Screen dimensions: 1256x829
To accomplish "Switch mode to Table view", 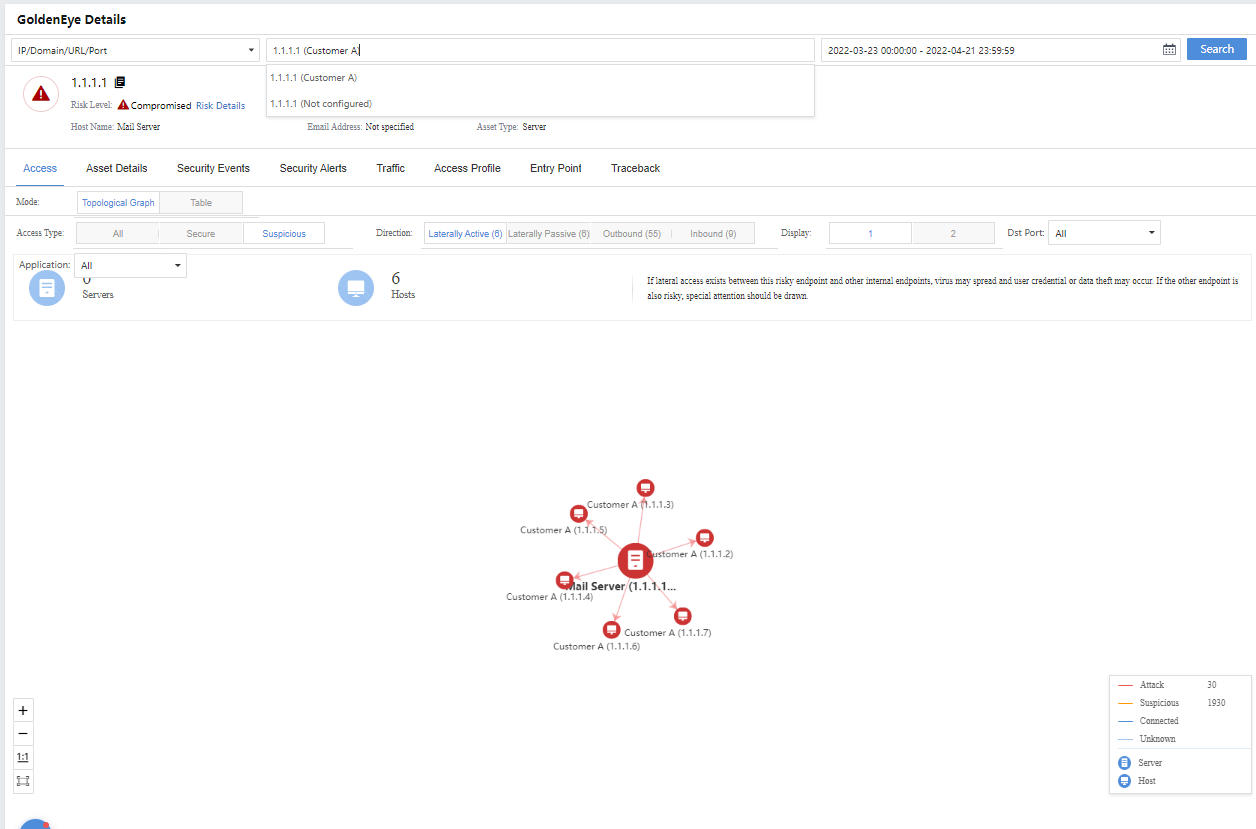I will tap(201, 203).
